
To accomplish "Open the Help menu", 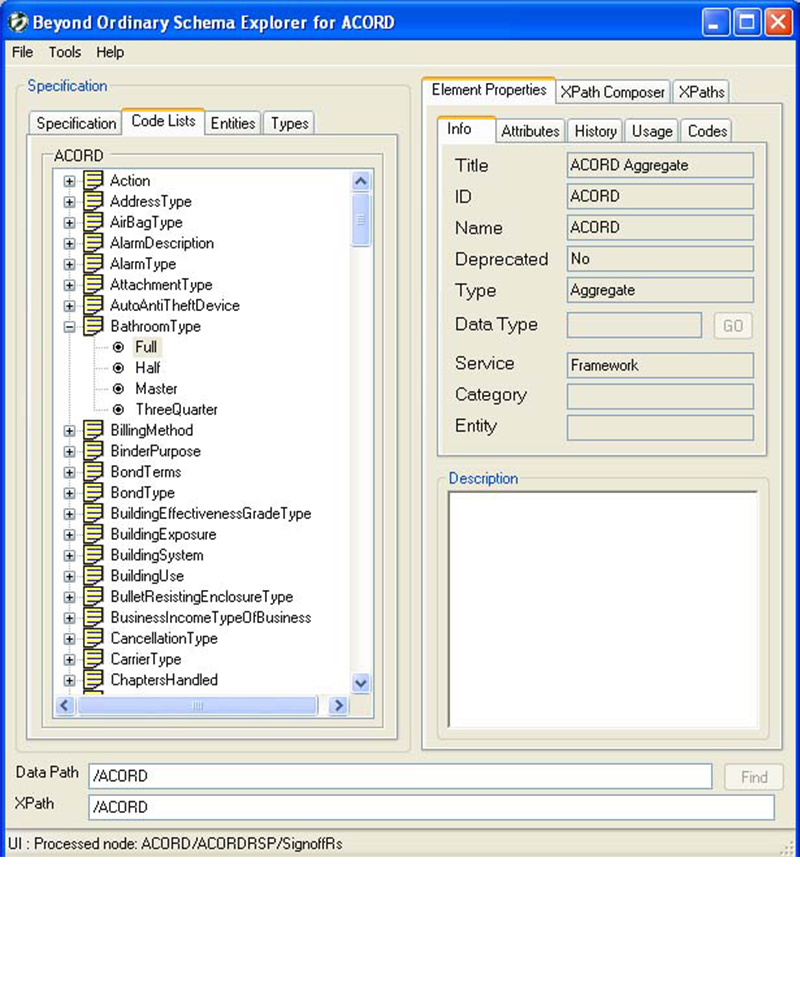I will 110,52.
